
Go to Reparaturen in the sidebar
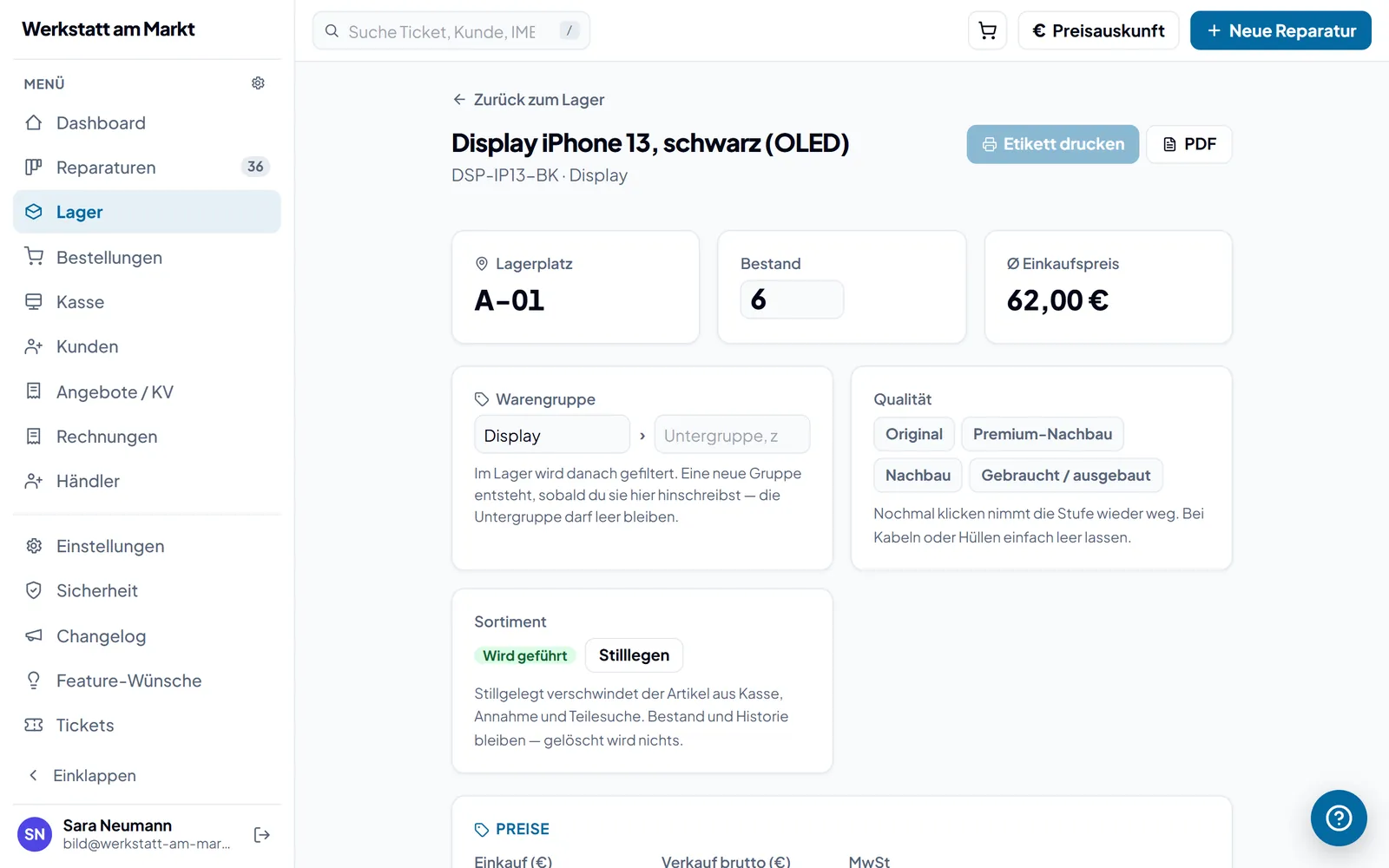(x=147, y=168)
